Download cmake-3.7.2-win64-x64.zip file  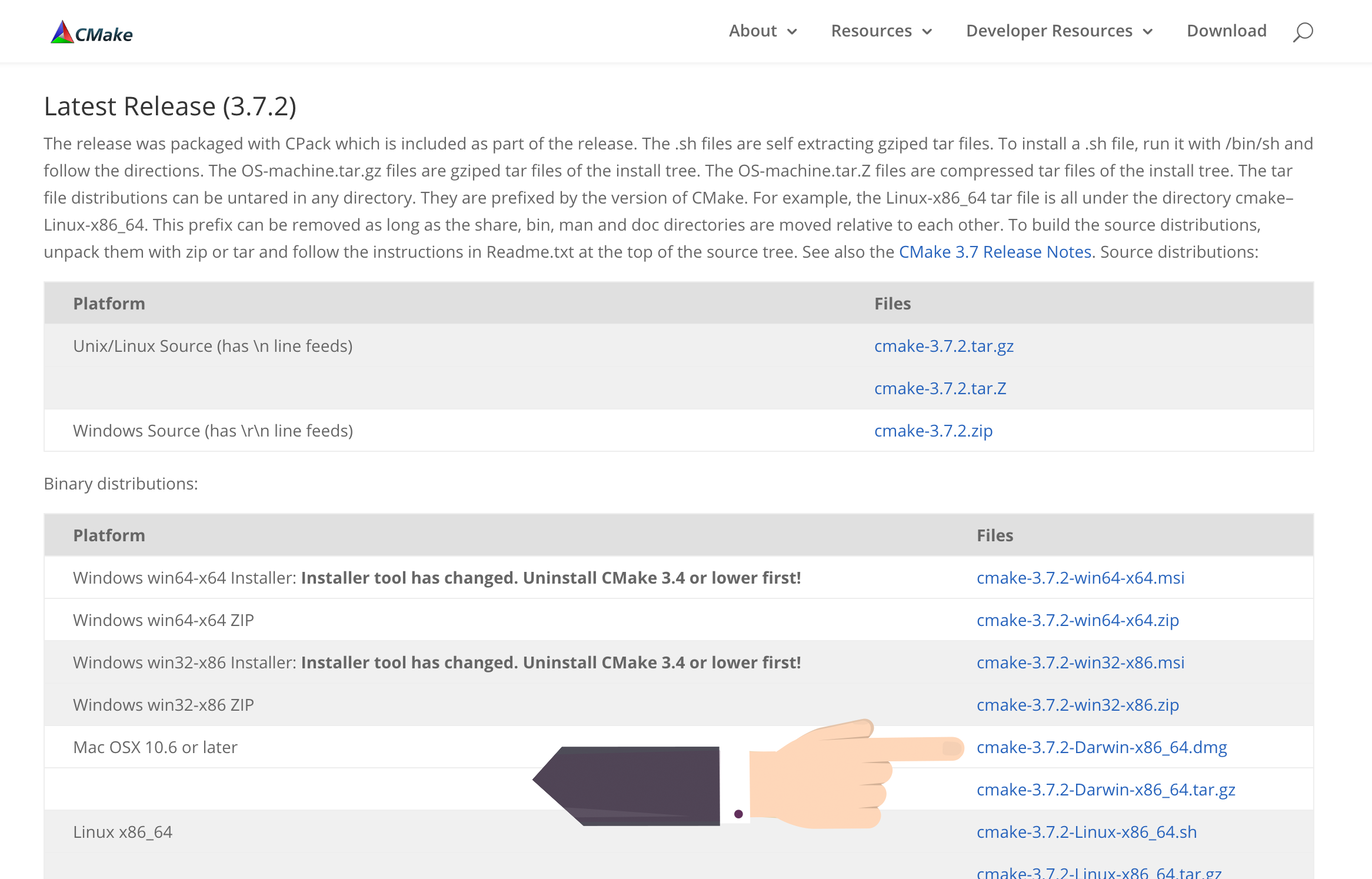coord(1077,620)
